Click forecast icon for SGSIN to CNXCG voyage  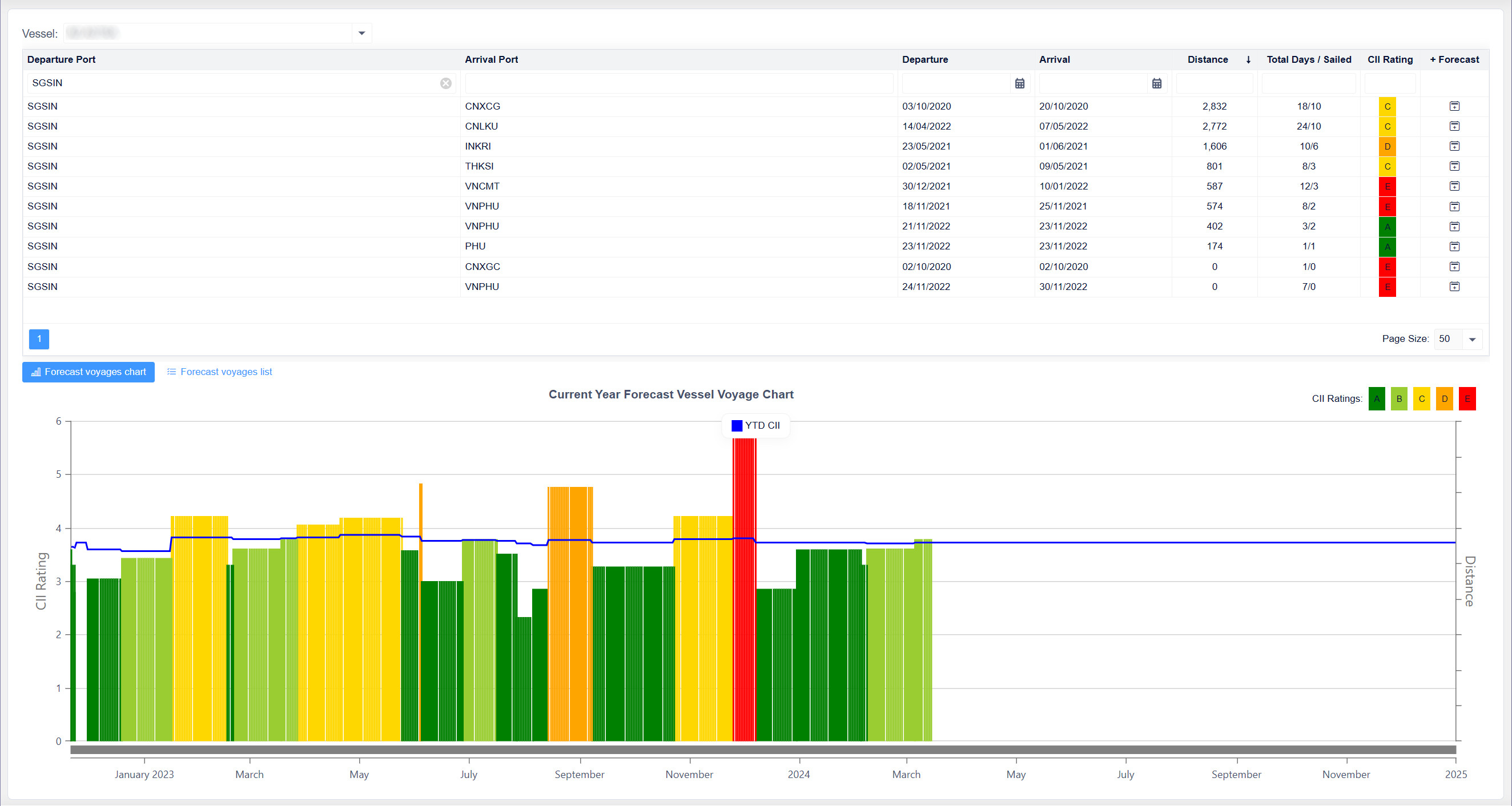click(x=1454, y=106)
